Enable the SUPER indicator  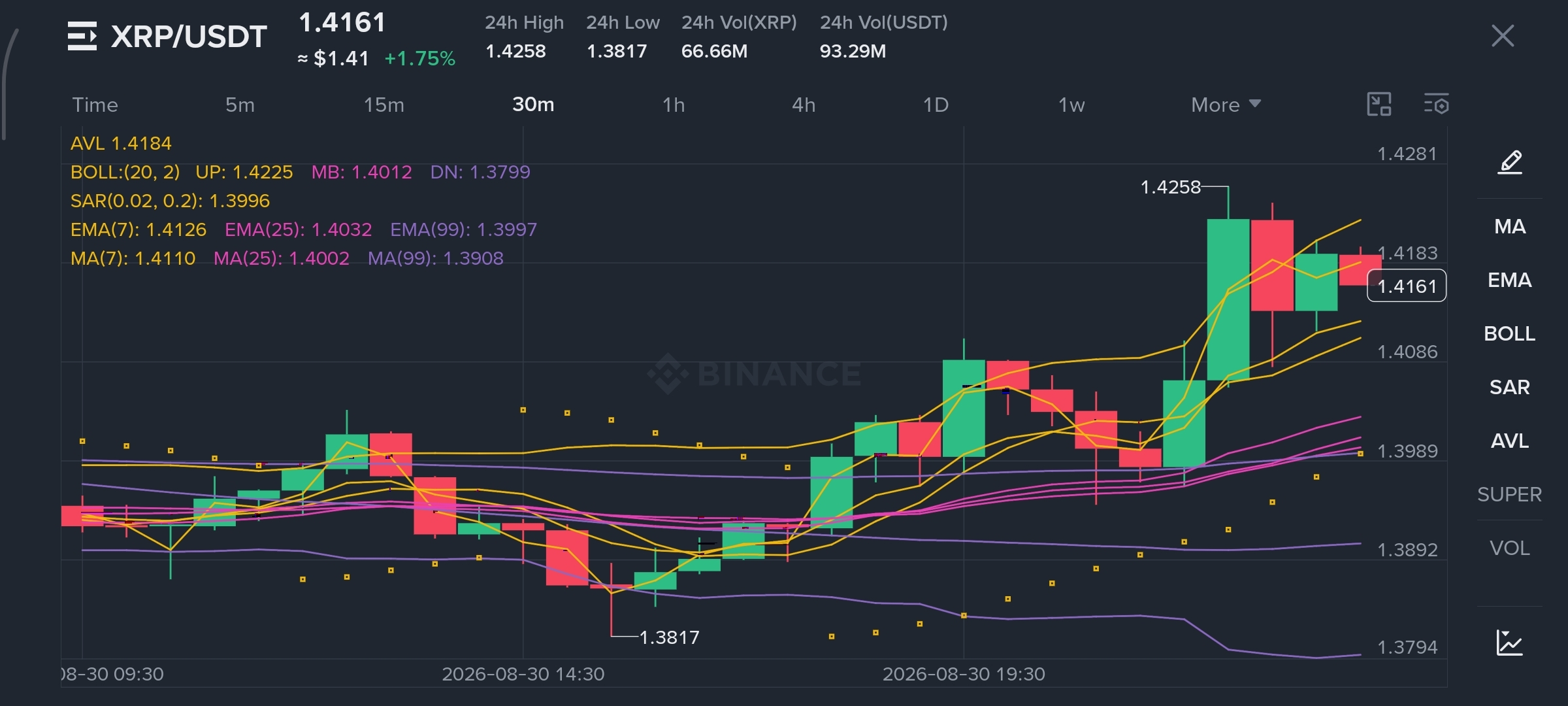click(1510, 495)
